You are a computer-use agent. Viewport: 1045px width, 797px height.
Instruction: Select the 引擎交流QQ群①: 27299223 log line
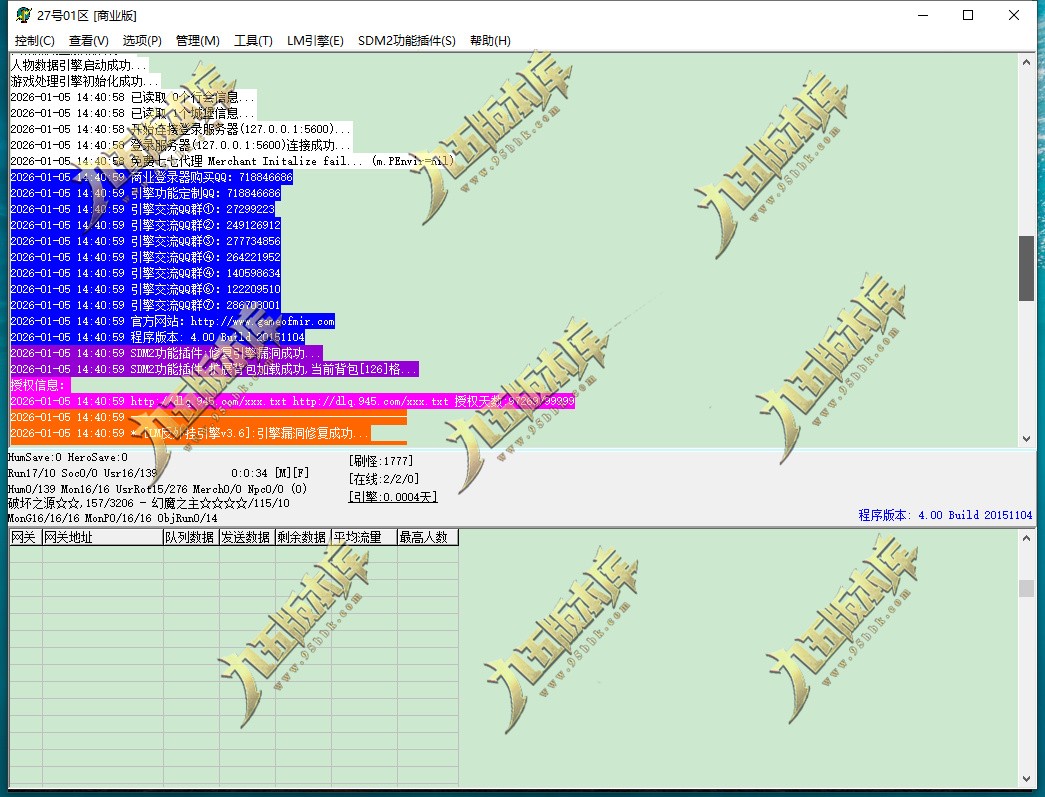point(143,209)
